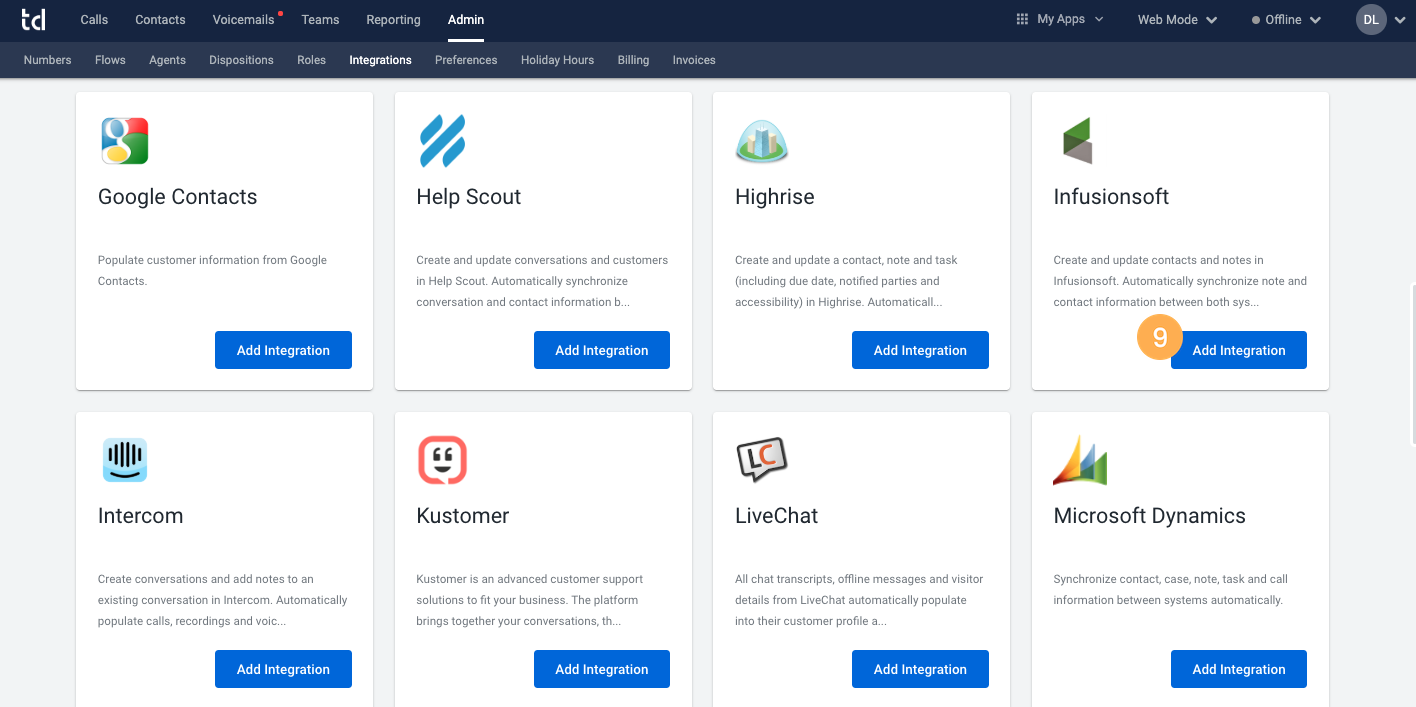Expand the Web Mode dropdown
The width and height of the screenshot is (1416, 707).
1177,20
